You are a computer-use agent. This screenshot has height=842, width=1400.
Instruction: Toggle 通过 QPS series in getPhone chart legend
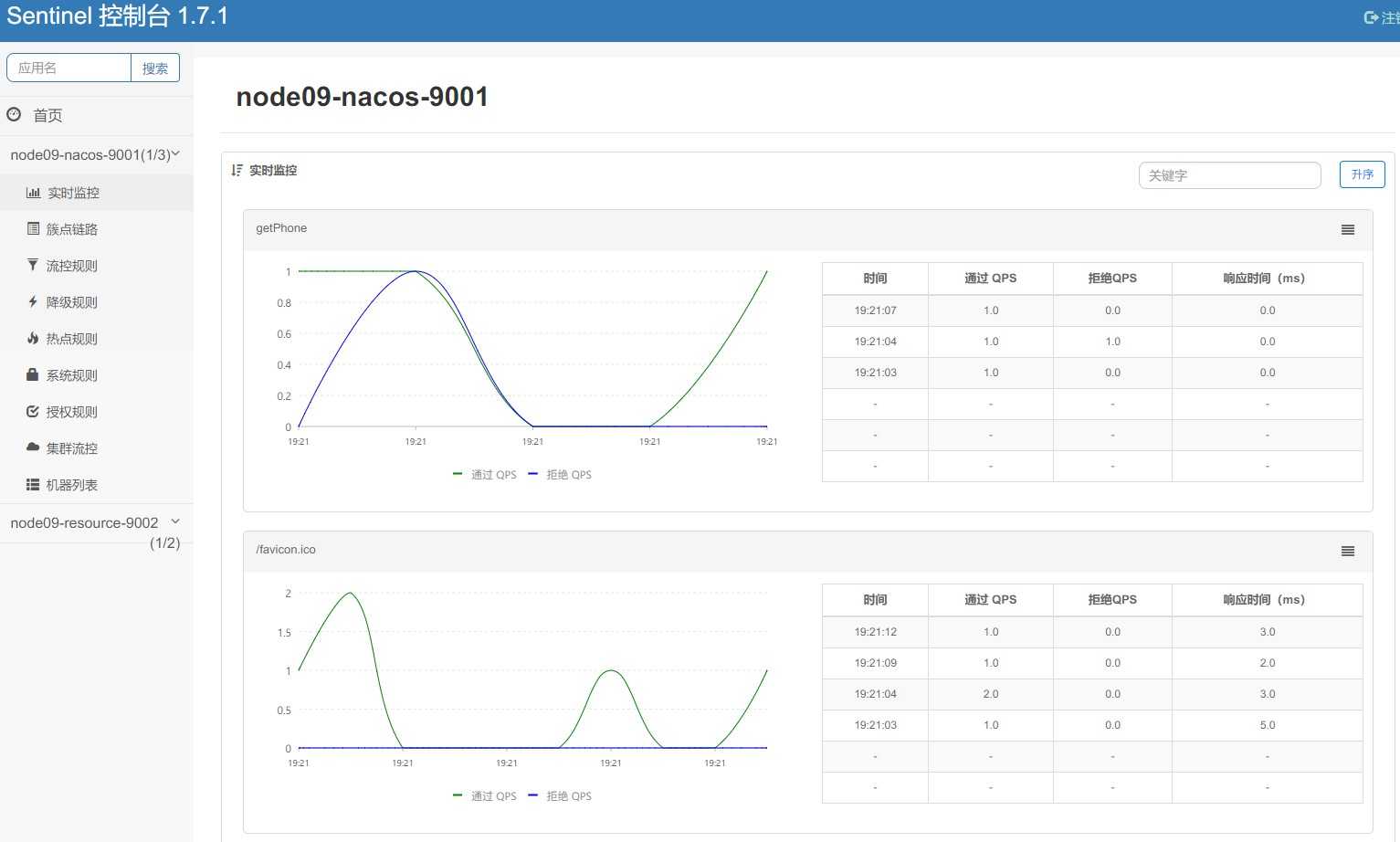click(485, 475)
